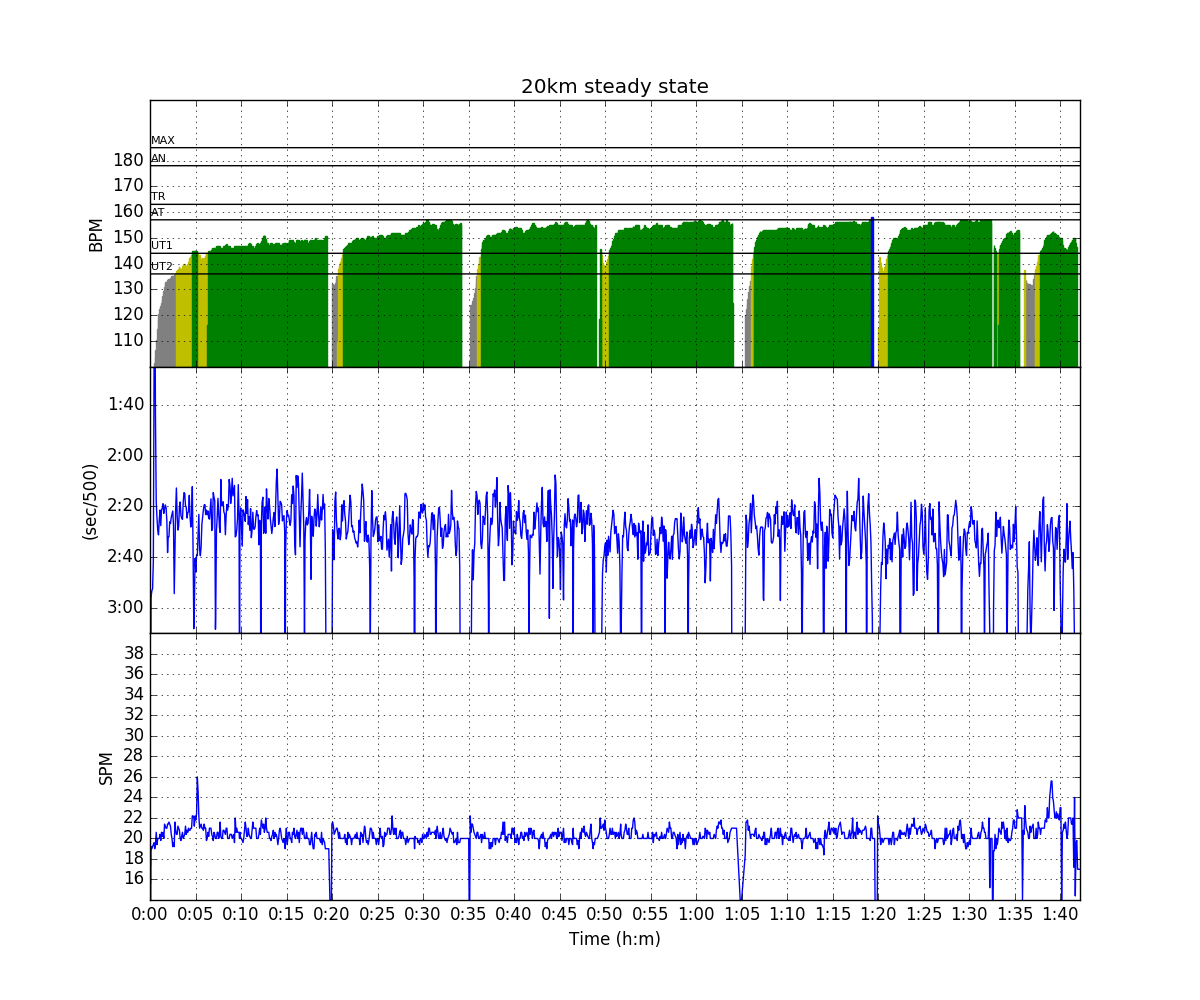Click the 38 SPM tick label
This screenshot has width=1200, height=1000.
coord(132,653)
